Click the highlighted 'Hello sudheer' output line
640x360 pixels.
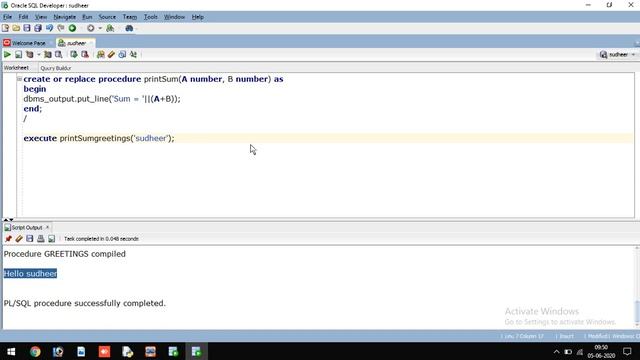[30, 273]
